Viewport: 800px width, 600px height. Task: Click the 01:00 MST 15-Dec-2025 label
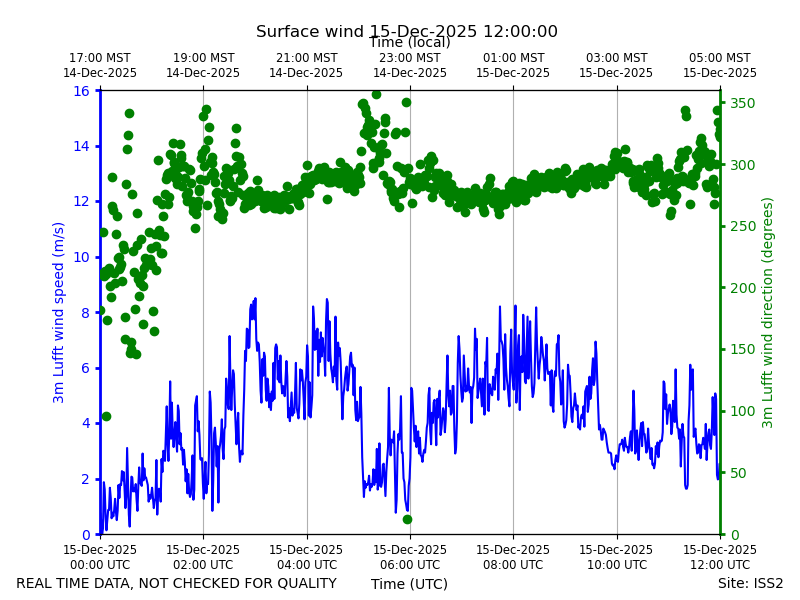pos(513,65)
